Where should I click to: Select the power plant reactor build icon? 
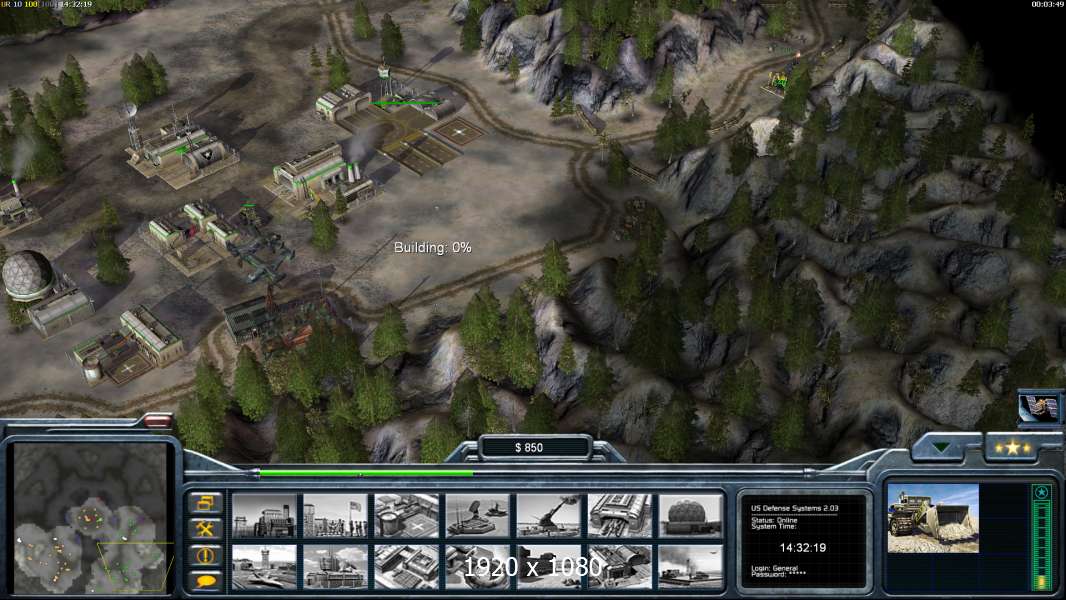(264, 516)
